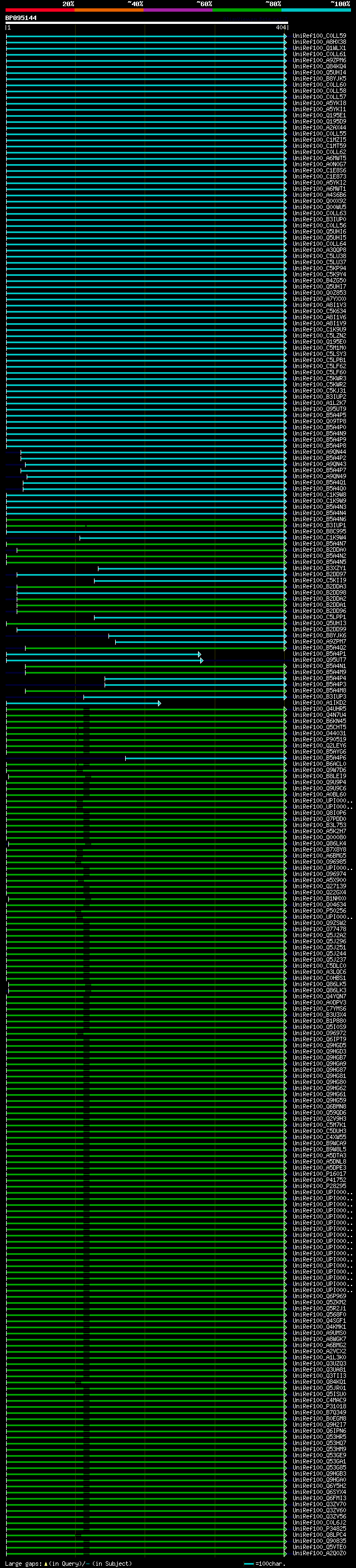Open hit UniRef100_Q1WLX1
Viewport: 356px width, 1568px height.
[319, 48]
